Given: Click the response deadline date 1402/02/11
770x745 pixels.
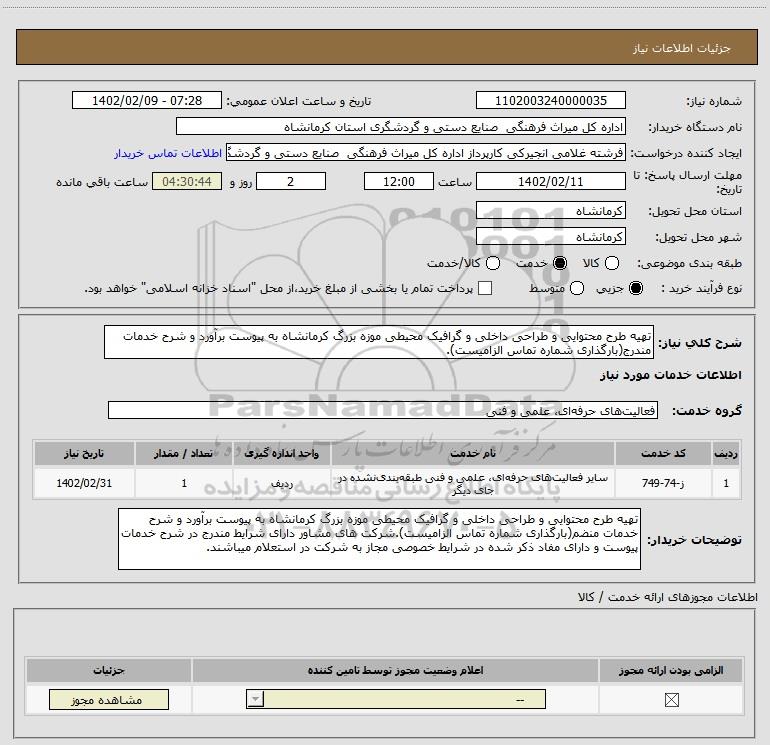Looking at the screenshot, I should pos(550,181).
